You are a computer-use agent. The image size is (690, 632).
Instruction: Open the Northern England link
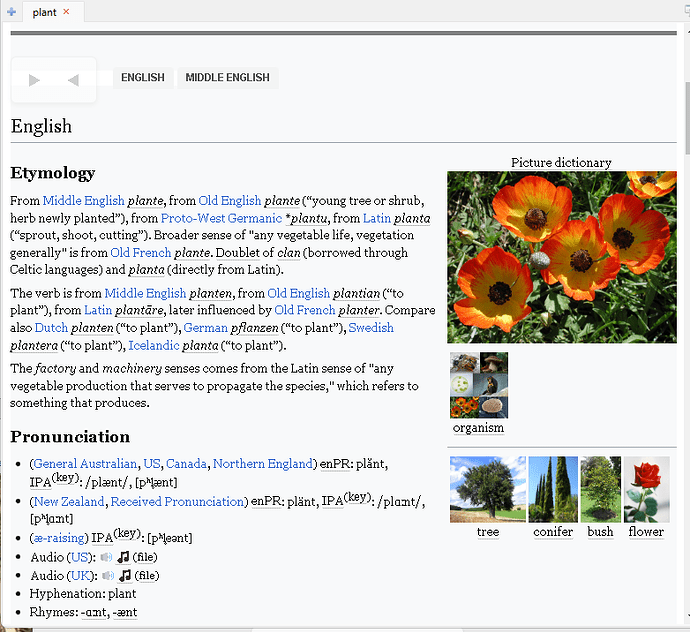263,464
